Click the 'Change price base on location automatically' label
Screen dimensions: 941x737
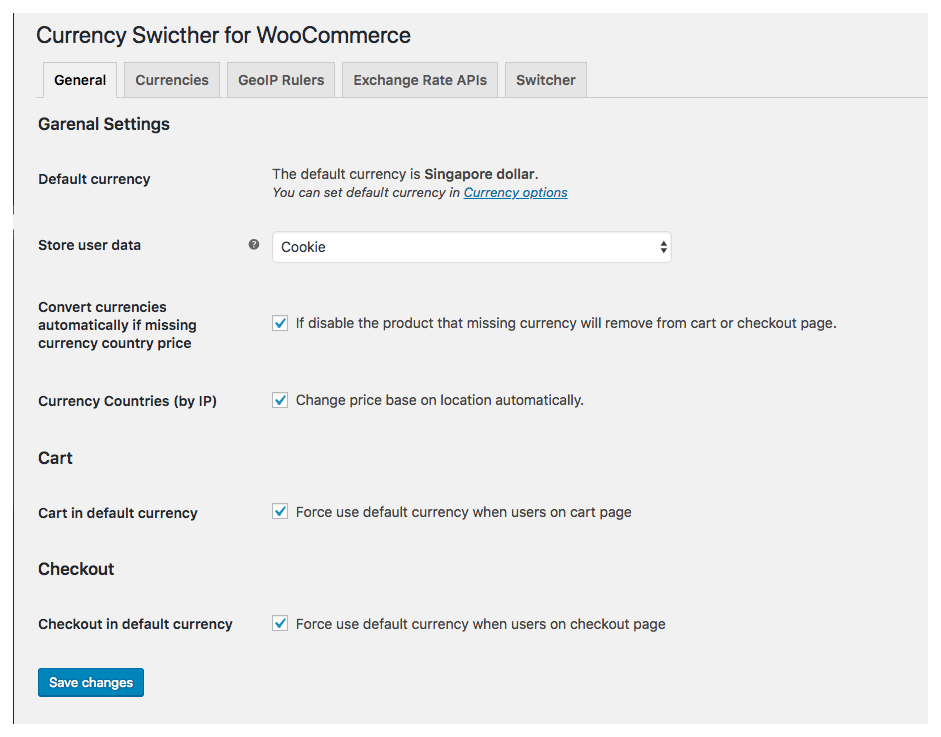pos(439,400)
